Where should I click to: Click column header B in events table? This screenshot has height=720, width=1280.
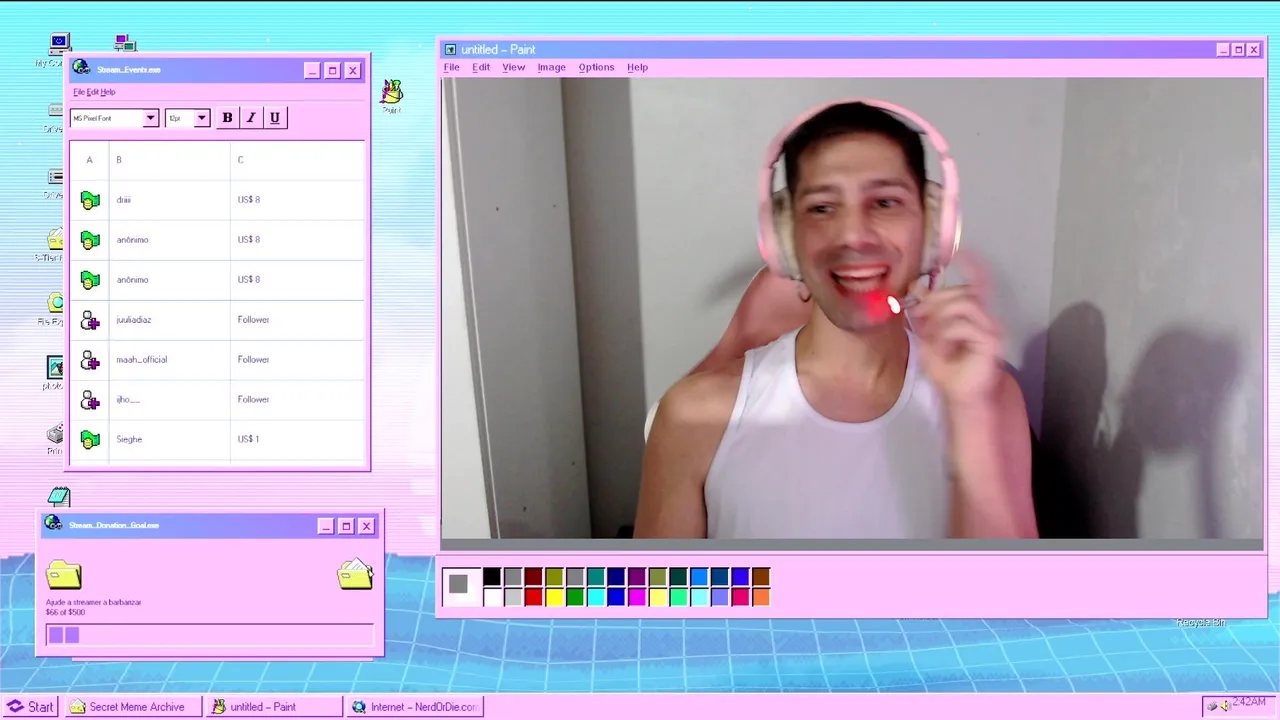[x=170, y=160]
